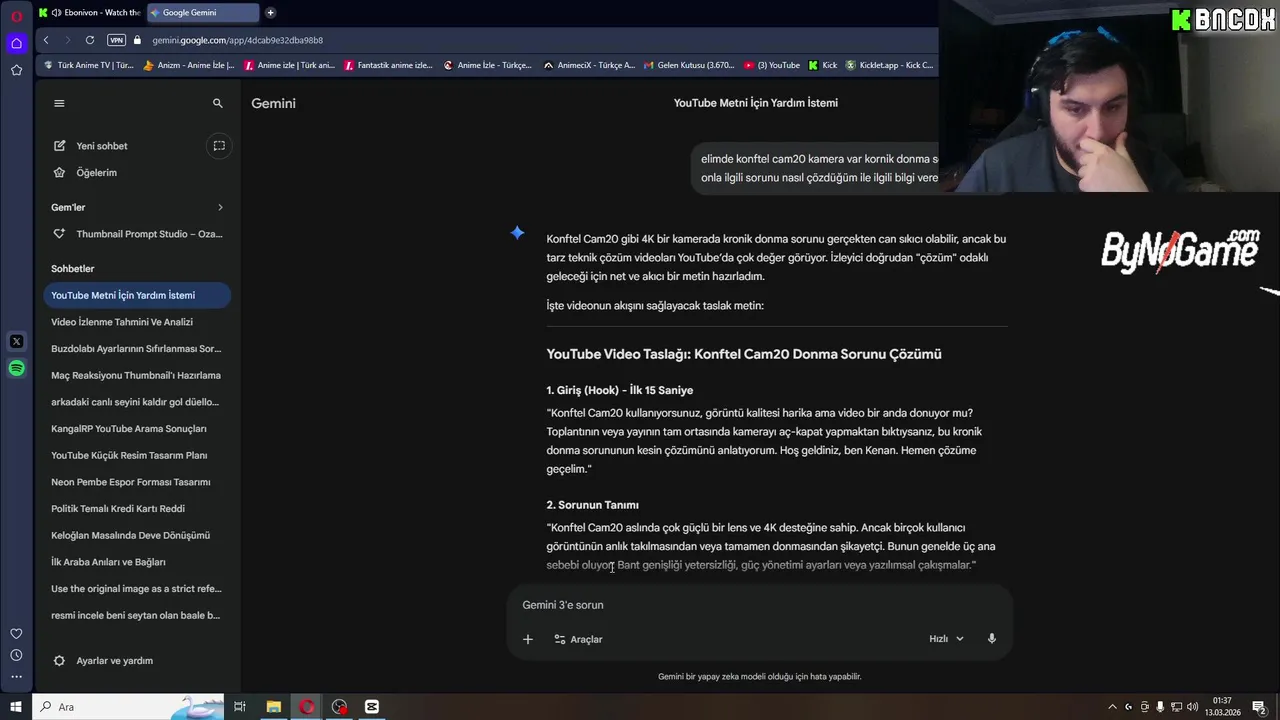
Task: Toggle the VPN badge in address bar
Action: coord(116,40)
